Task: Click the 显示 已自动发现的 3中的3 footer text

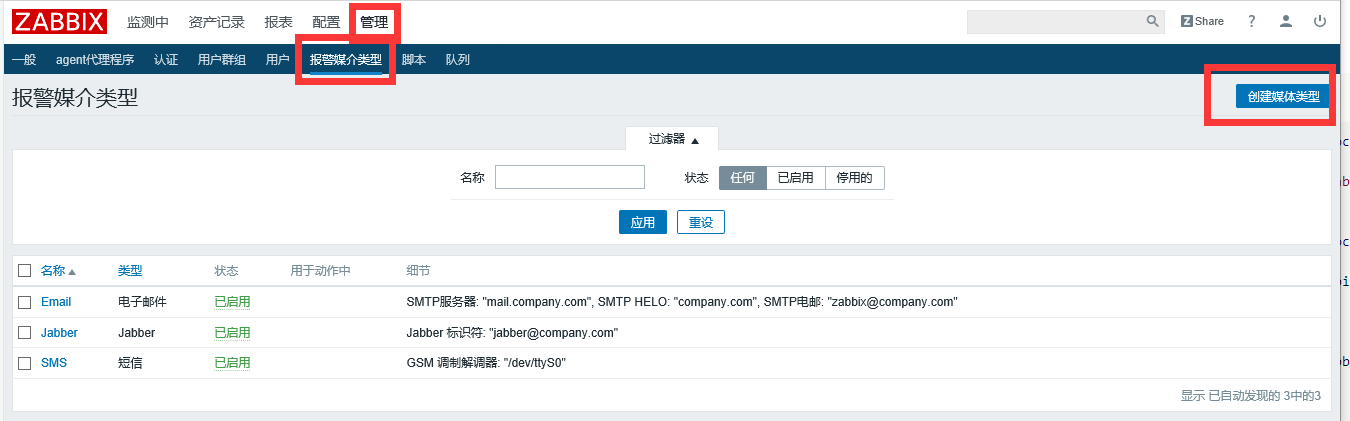Action: click(x=1251, y=396)
